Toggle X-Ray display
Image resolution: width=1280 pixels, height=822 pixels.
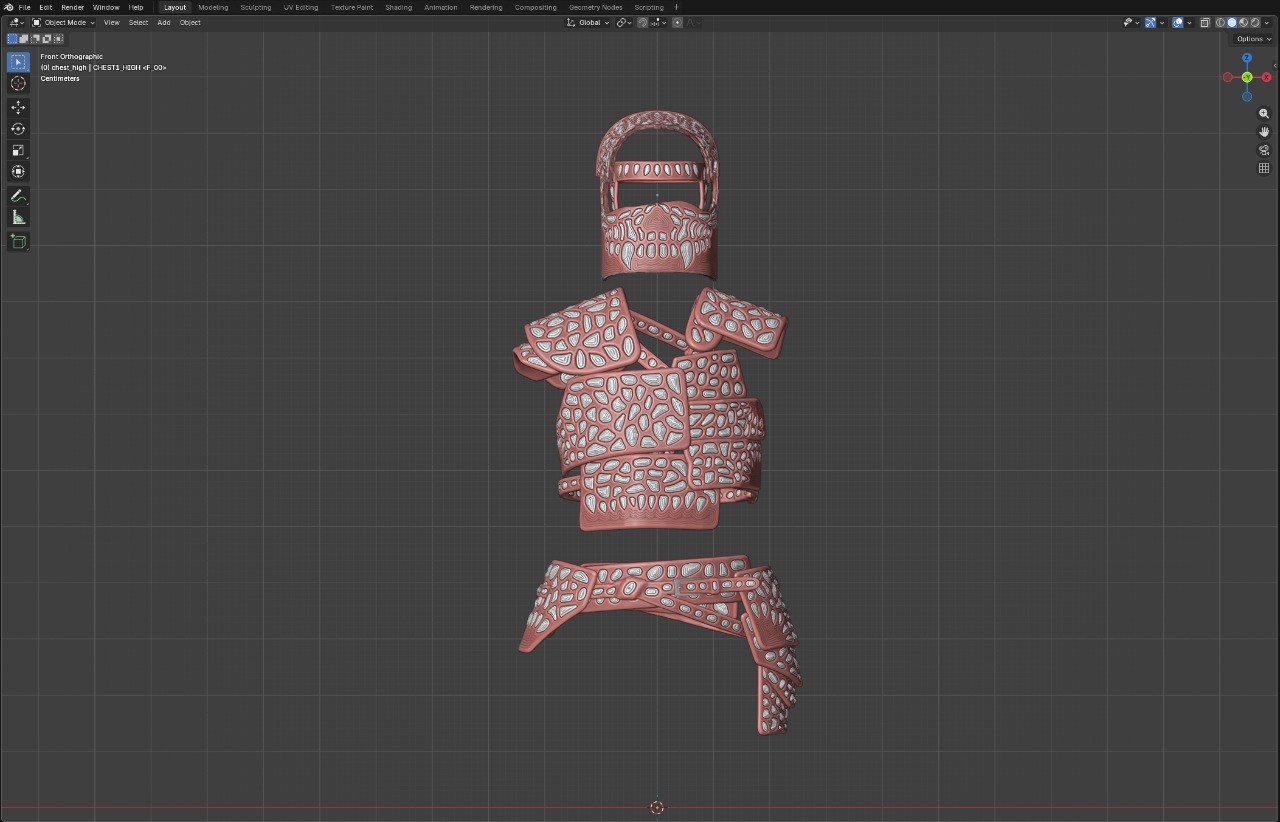1205,22
